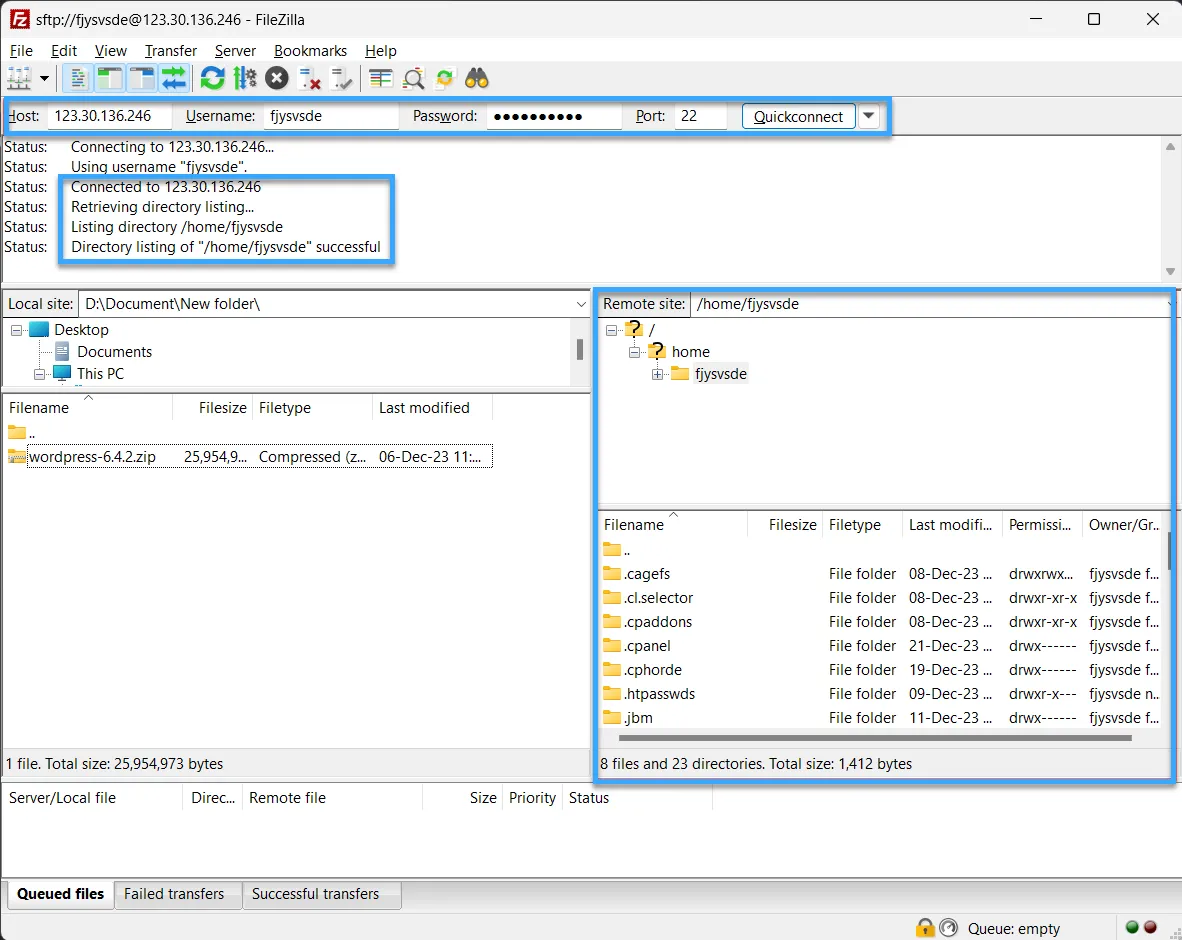
Task: Click local tree vertical scrollbar
Action: tap(579, 349)
